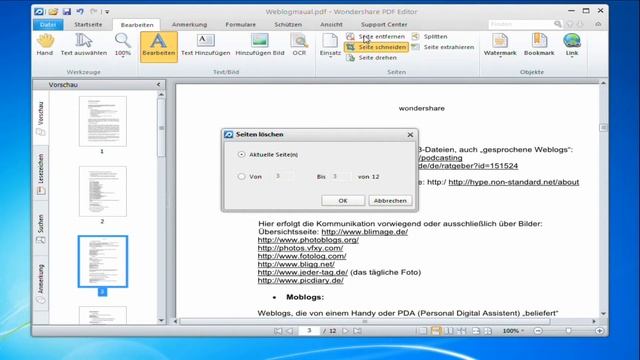
Task: Open the Watermark tool
Action: coord(500,45)
